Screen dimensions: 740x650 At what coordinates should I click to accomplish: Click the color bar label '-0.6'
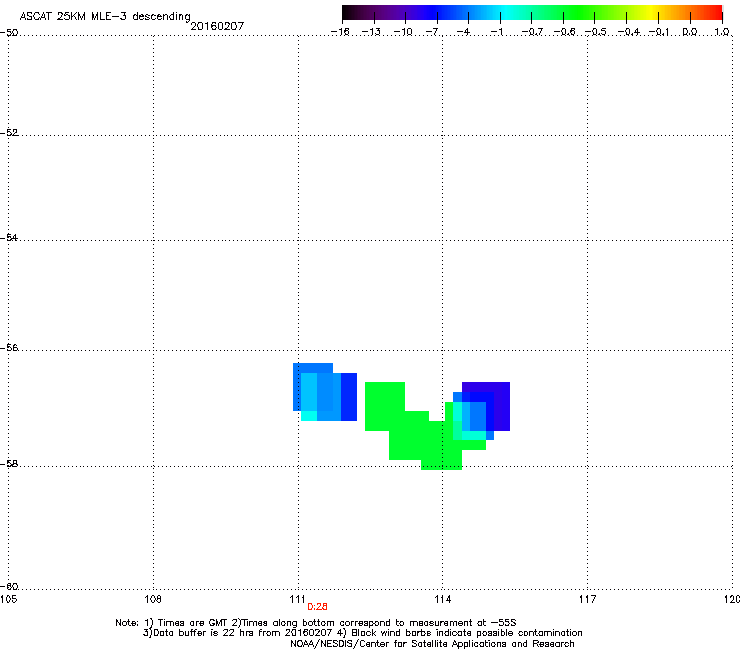coord(564,32)
